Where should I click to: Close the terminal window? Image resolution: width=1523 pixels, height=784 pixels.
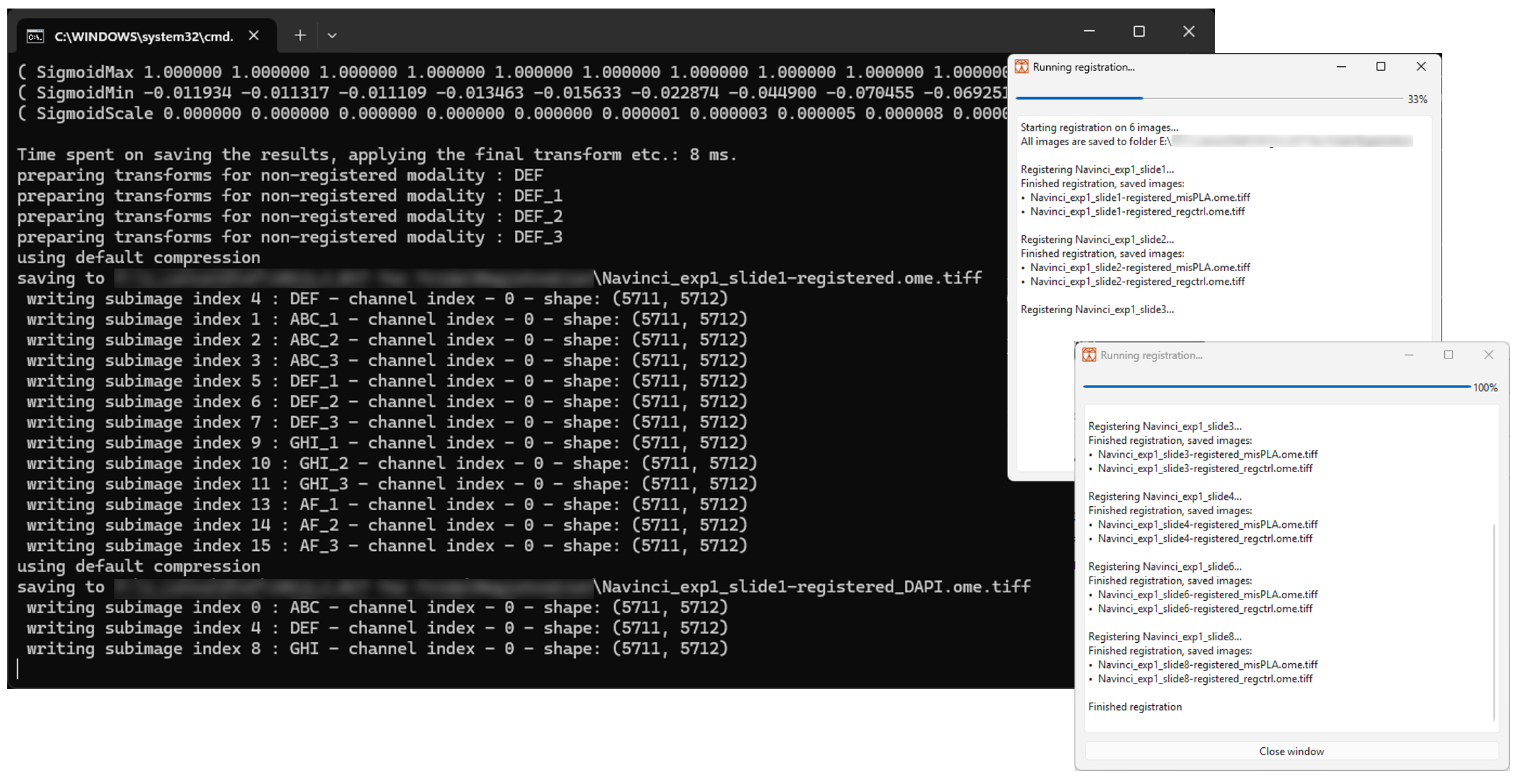point(1189,32)
